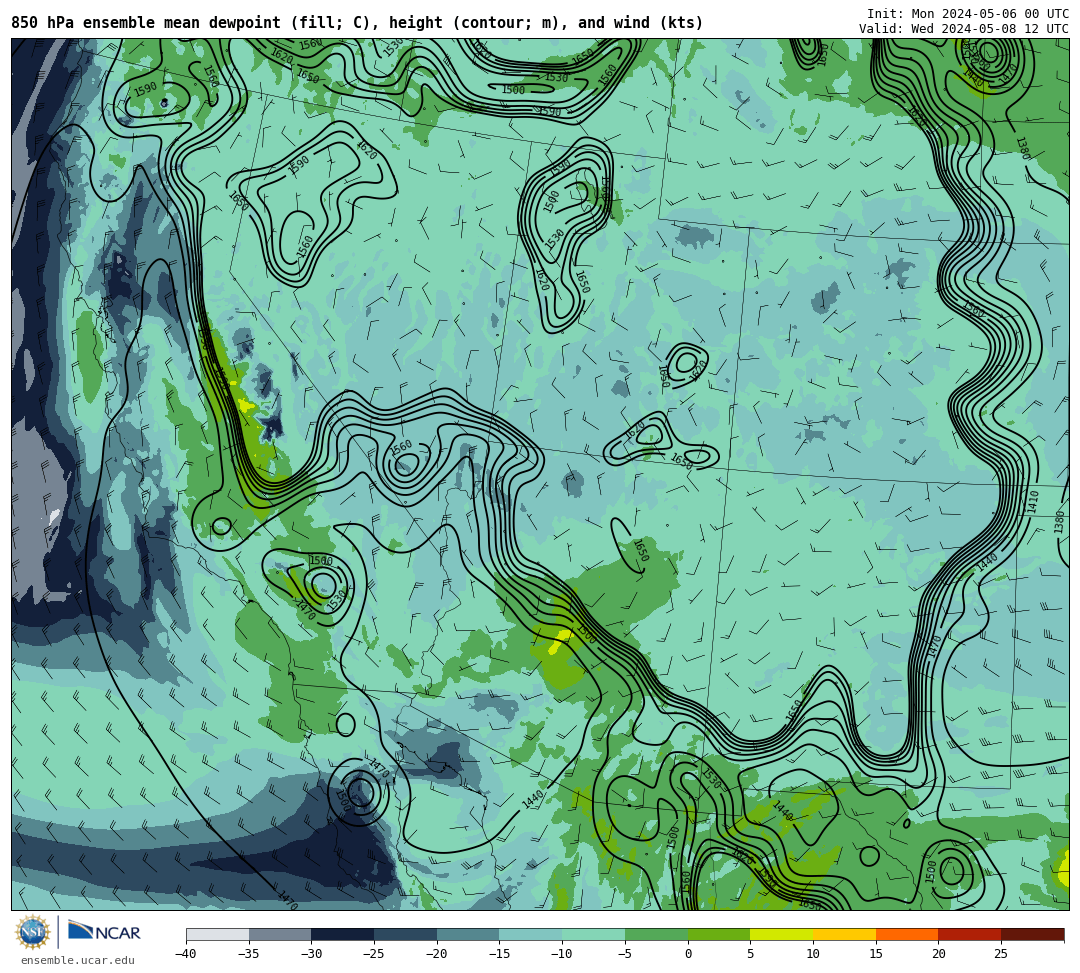Click the '20' colorbar tick label
This screenshot has width=1080, height=973.
click(x=938, y=954)
